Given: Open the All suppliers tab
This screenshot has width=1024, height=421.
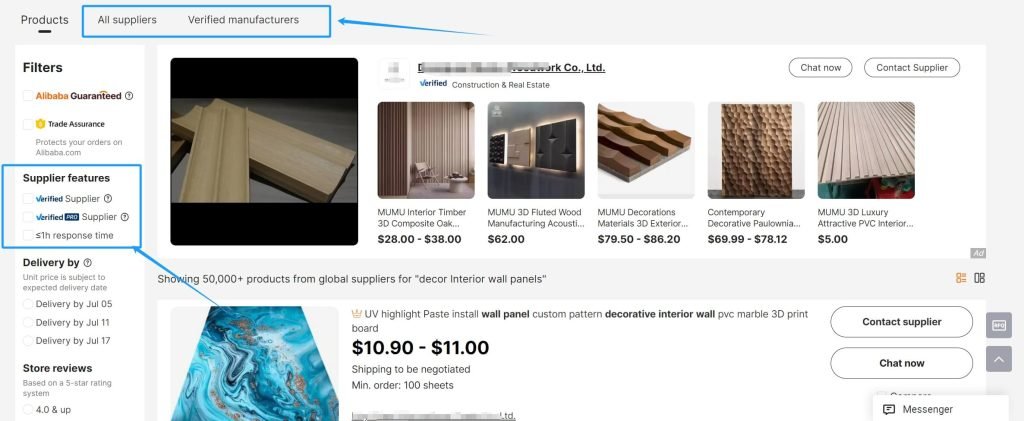Looking at the screenshot, I should pyautogui.click(x=127, y=20).
